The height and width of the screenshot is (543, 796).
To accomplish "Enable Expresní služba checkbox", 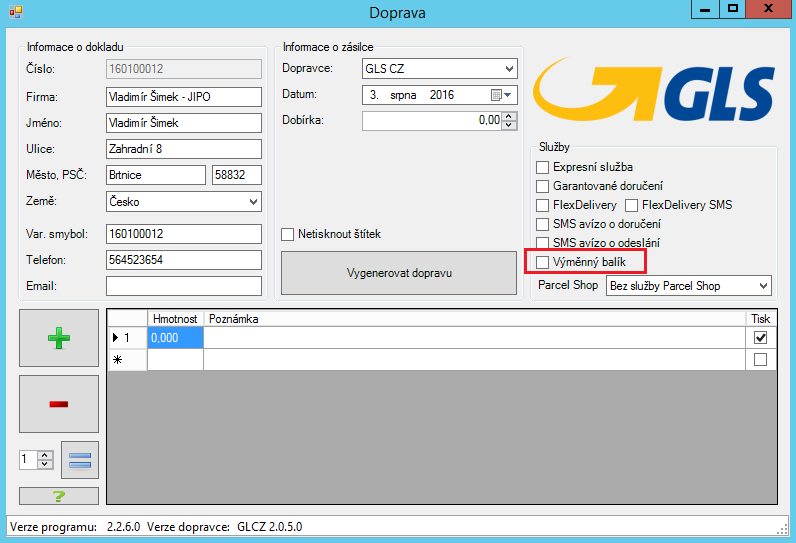I will click(x=543, y=167).
